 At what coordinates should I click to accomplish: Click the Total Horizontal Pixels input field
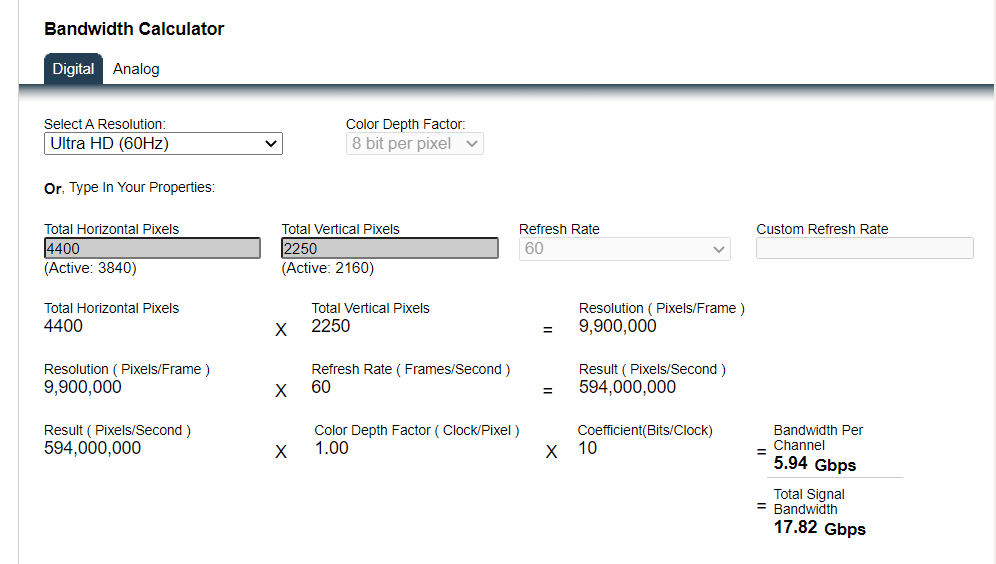[152, 248]
